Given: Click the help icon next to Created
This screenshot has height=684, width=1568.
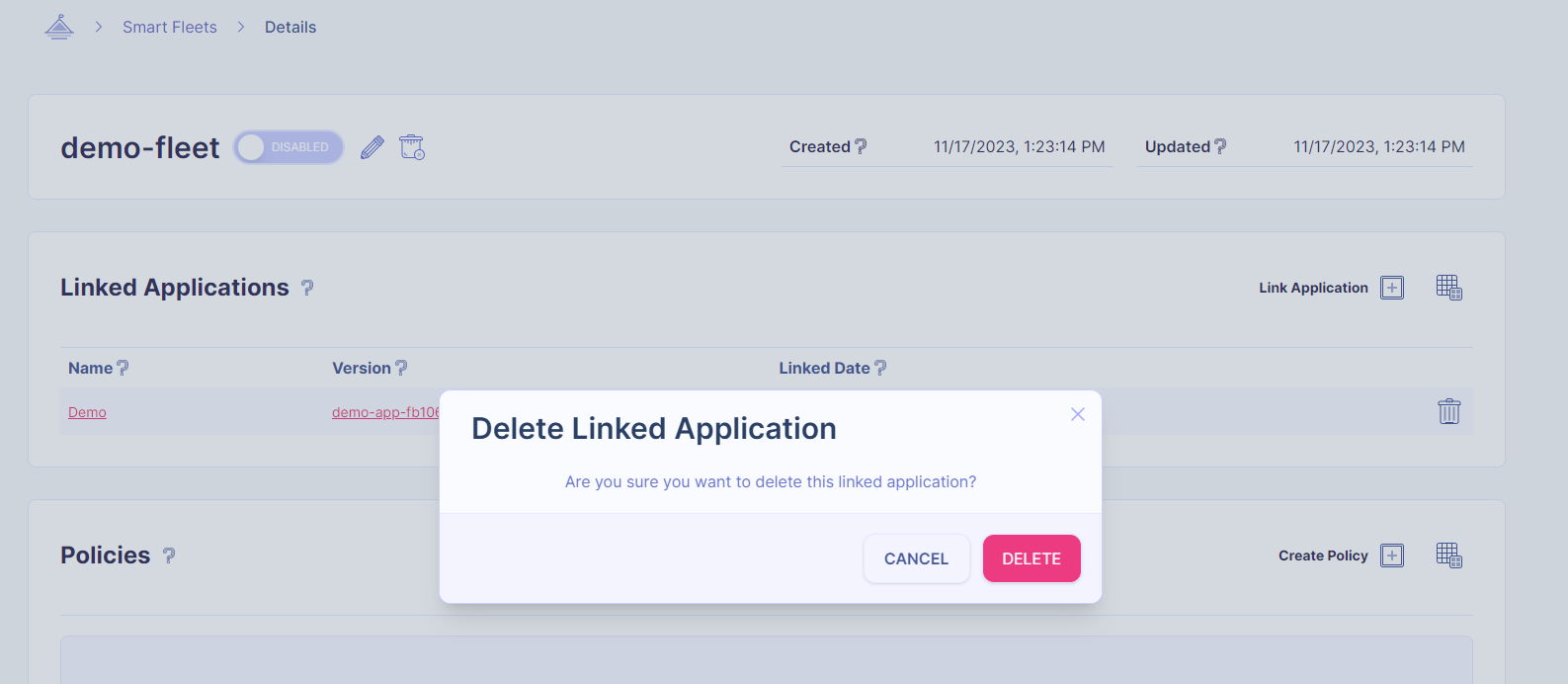Looking at the screenshot, I should (861, 146).
